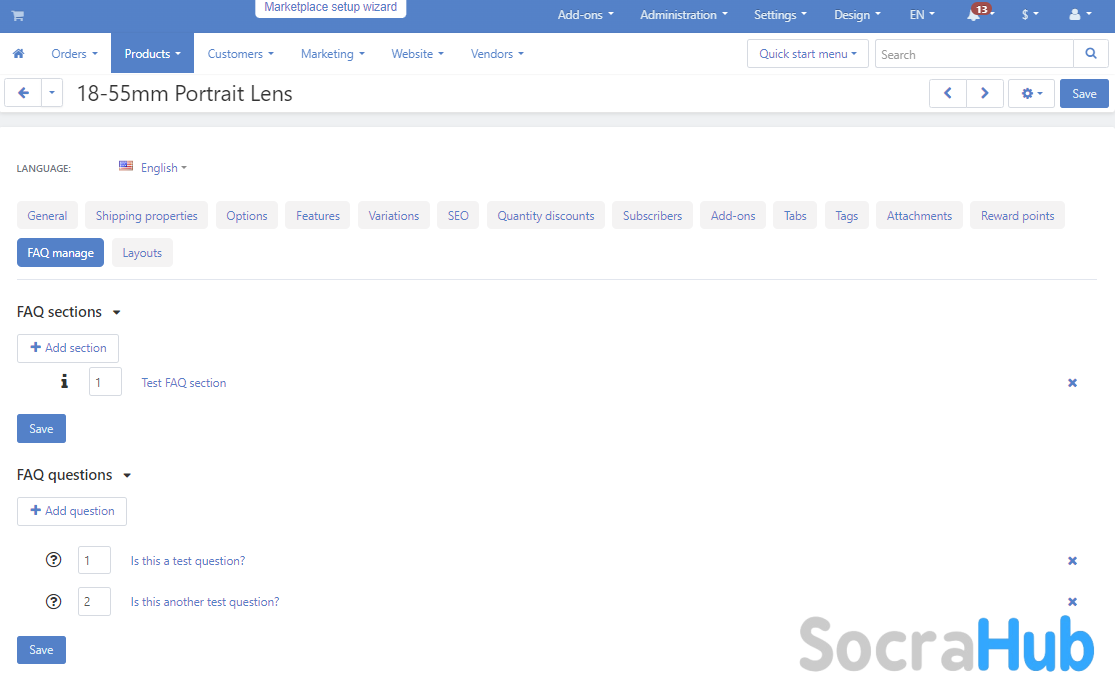Expand the Quick start menu
Image resolution: width=1115 pixels, height=676 pixels.
click(x=808, y=54)
